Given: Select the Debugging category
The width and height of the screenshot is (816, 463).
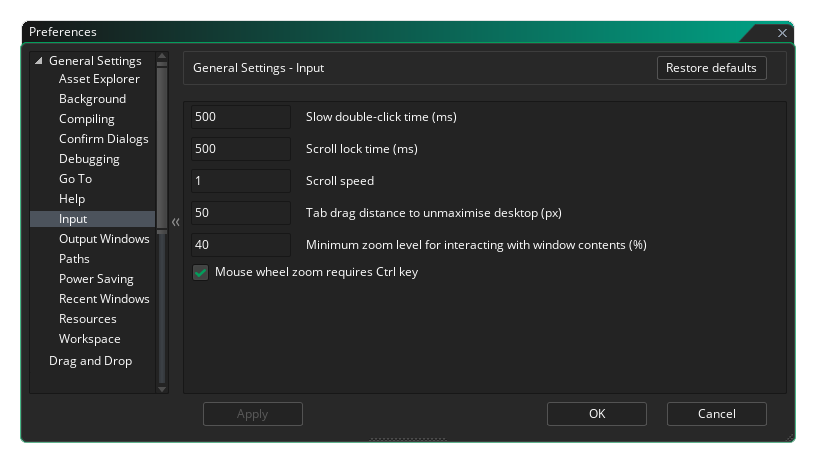Looking at the screenshot, I should click(x=89, y=159).
